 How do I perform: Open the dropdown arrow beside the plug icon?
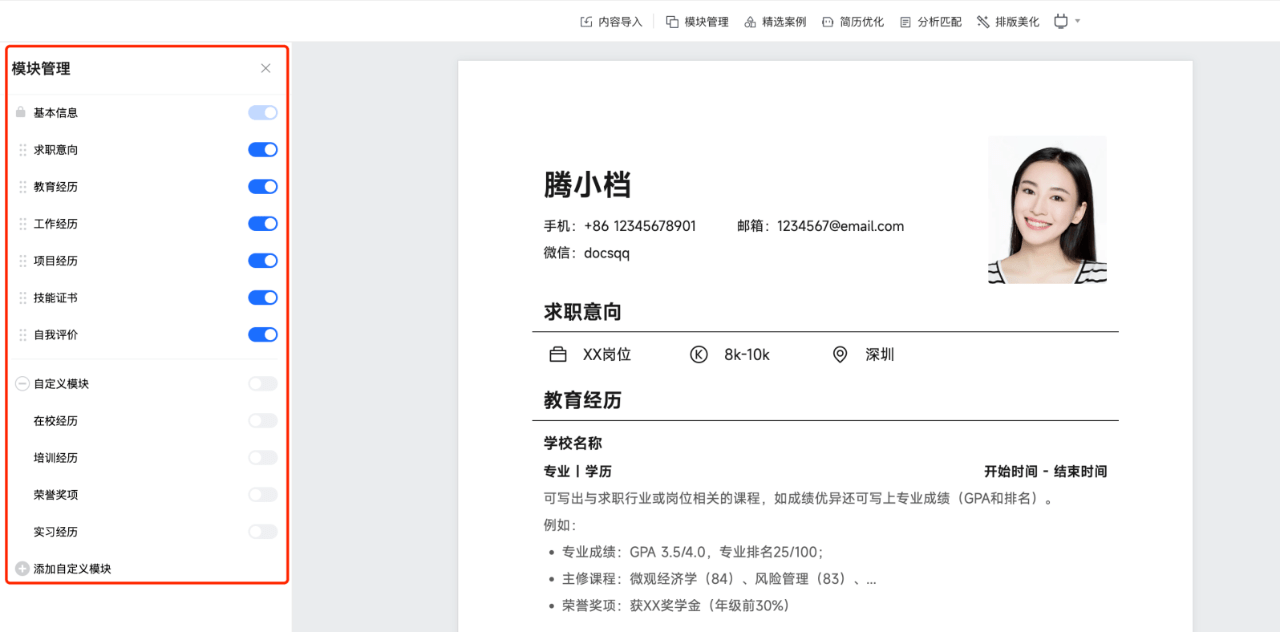(1078, 20)
